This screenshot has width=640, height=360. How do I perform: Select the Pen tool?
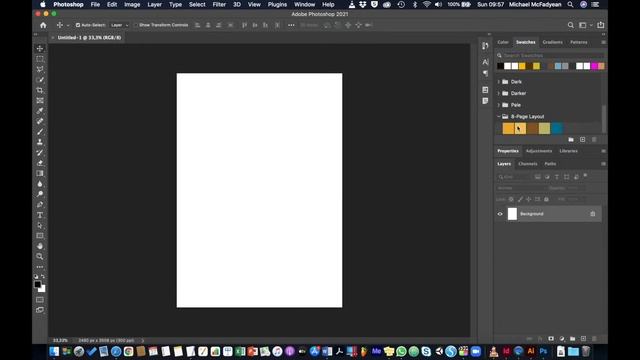click(40, 204)
